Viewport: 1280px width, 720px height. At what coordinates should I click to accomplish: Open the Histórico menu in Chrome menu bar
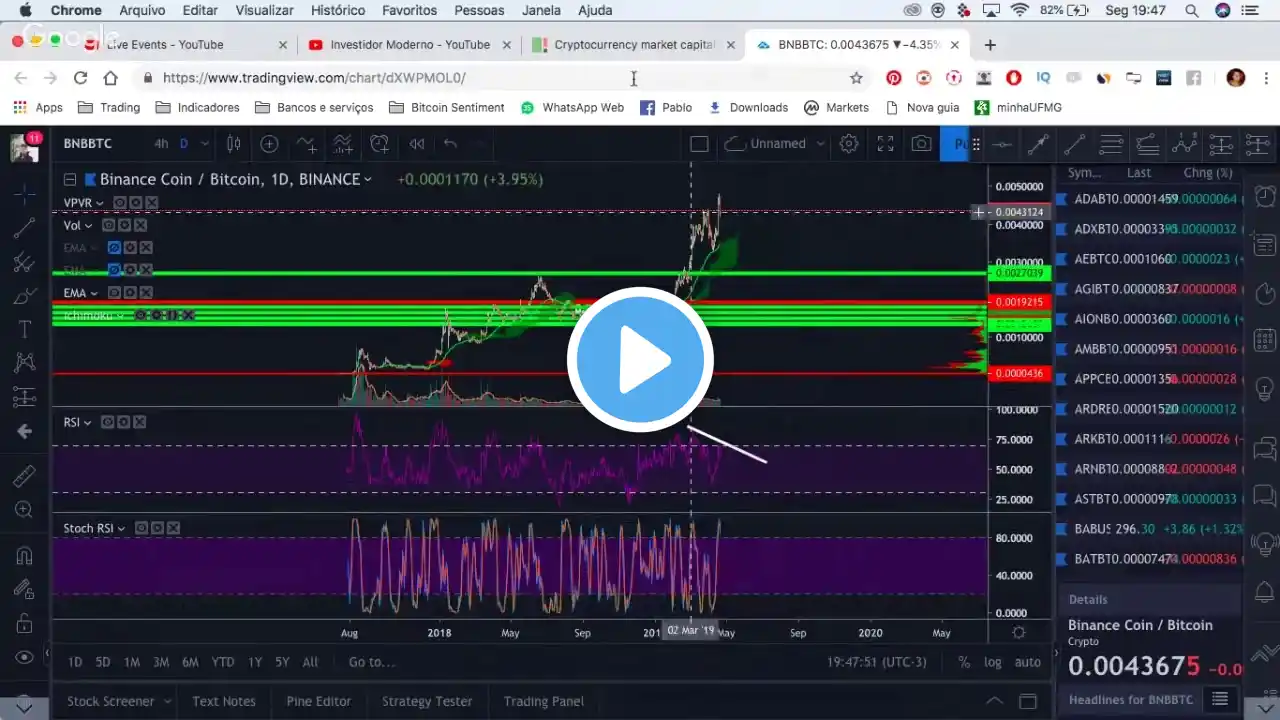338,10
